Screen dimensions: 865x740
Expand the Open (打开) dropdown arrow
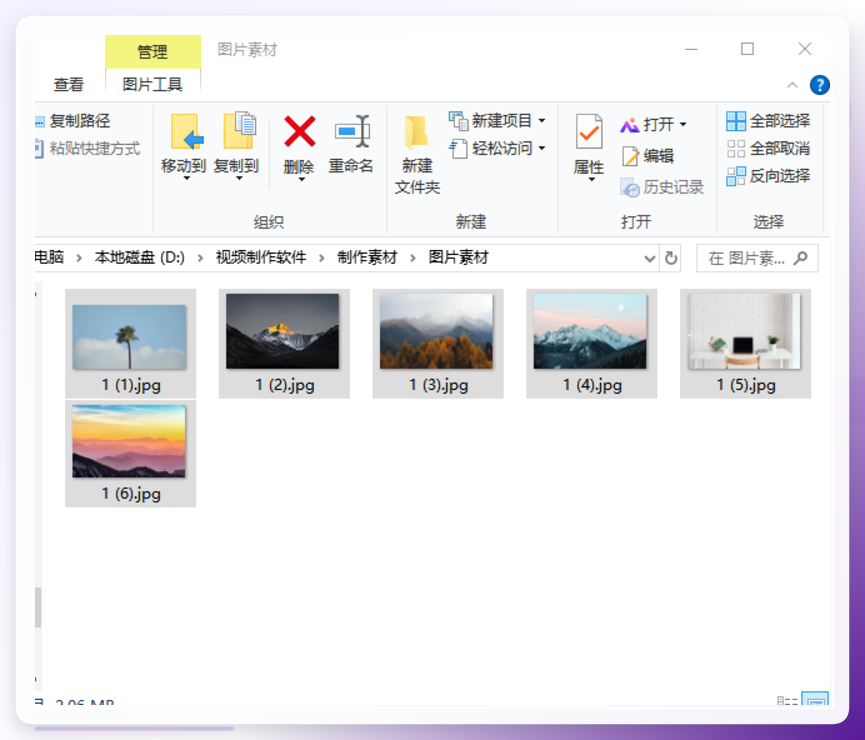(683, 125)
